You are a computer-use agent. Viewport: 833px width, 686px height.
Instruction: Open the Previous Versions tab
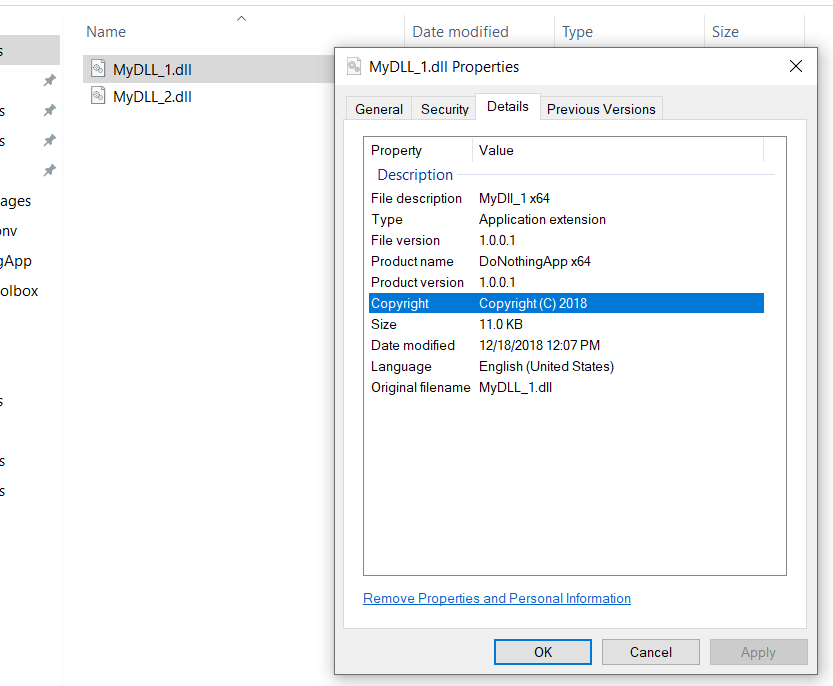[601, 109]
